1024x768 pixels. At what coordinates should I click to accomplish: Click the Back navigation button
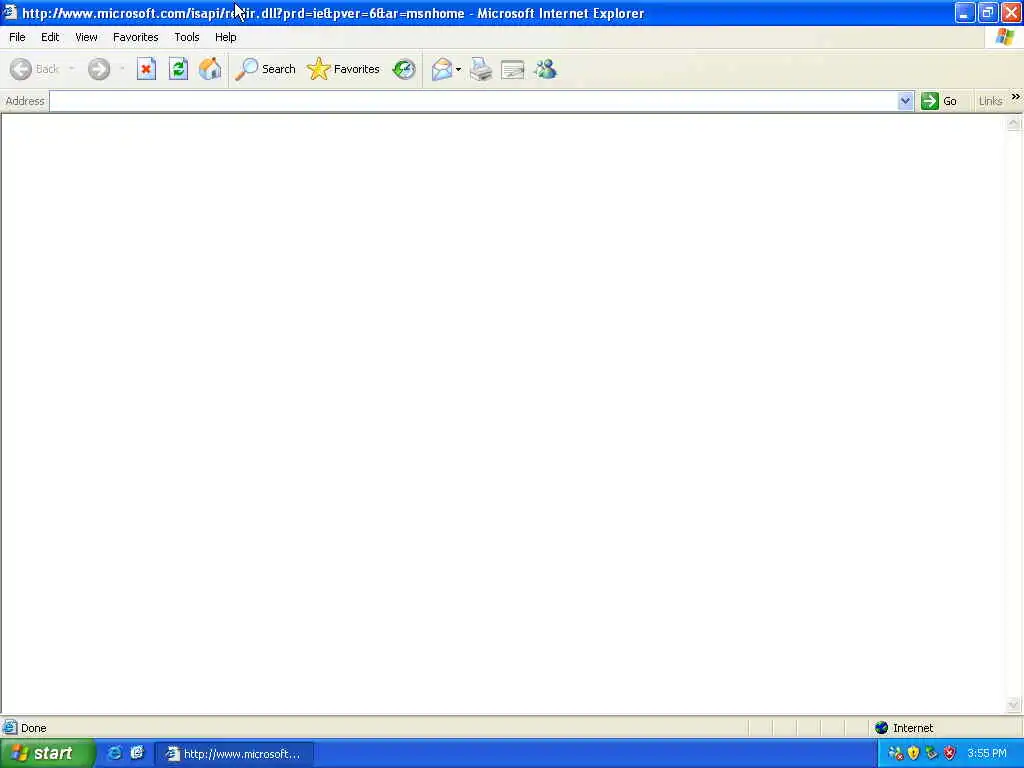[x=35, y=69]
